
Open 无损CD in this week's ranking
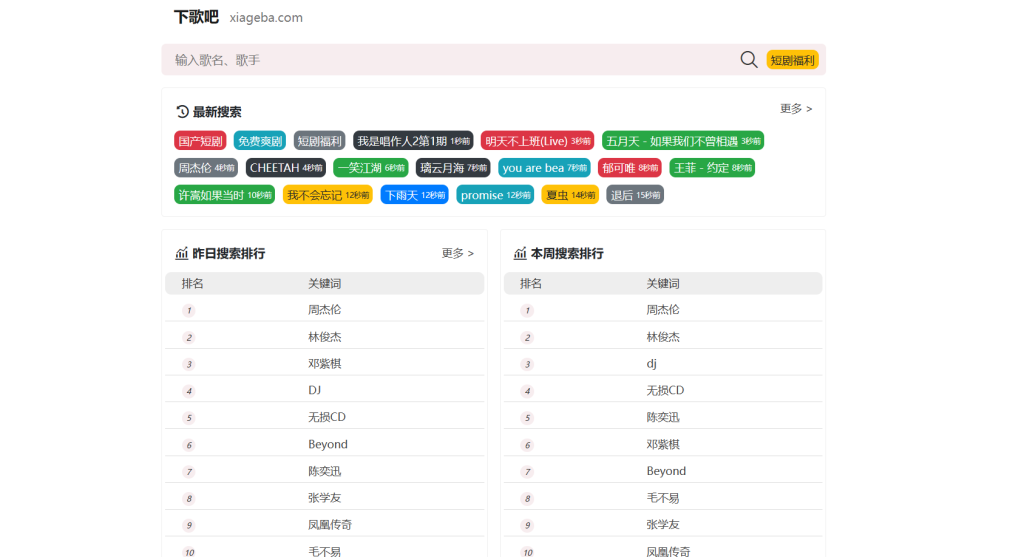665,390
